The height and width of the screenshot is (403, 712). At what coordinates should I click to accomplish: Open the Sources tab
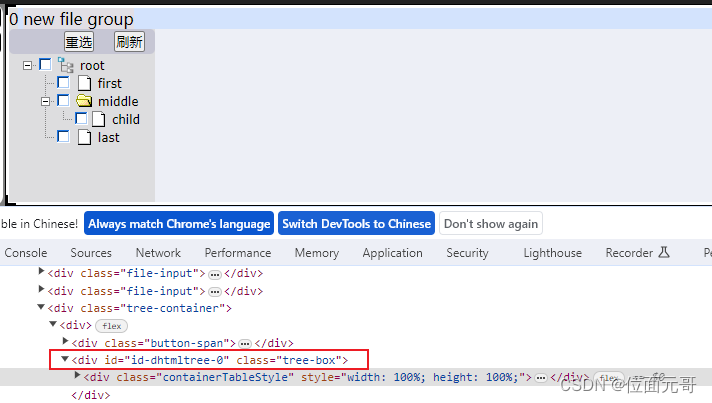(91, 253)
